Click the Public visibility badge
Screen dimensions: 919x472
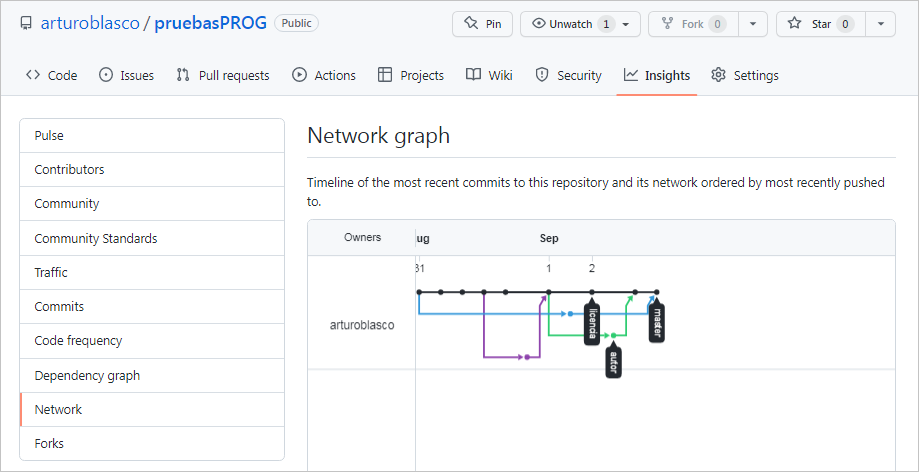point(297,23)
